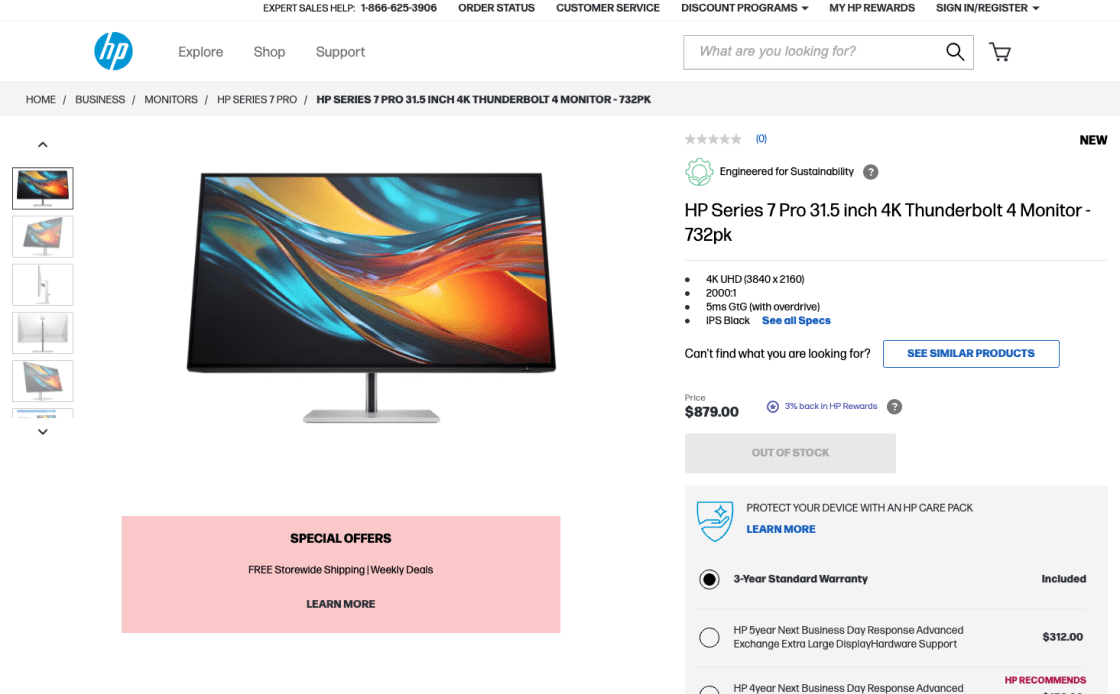Select the HP 5year Next Business Day option
This screenshot has width=1120, height=694.
[x=709, y=637]
